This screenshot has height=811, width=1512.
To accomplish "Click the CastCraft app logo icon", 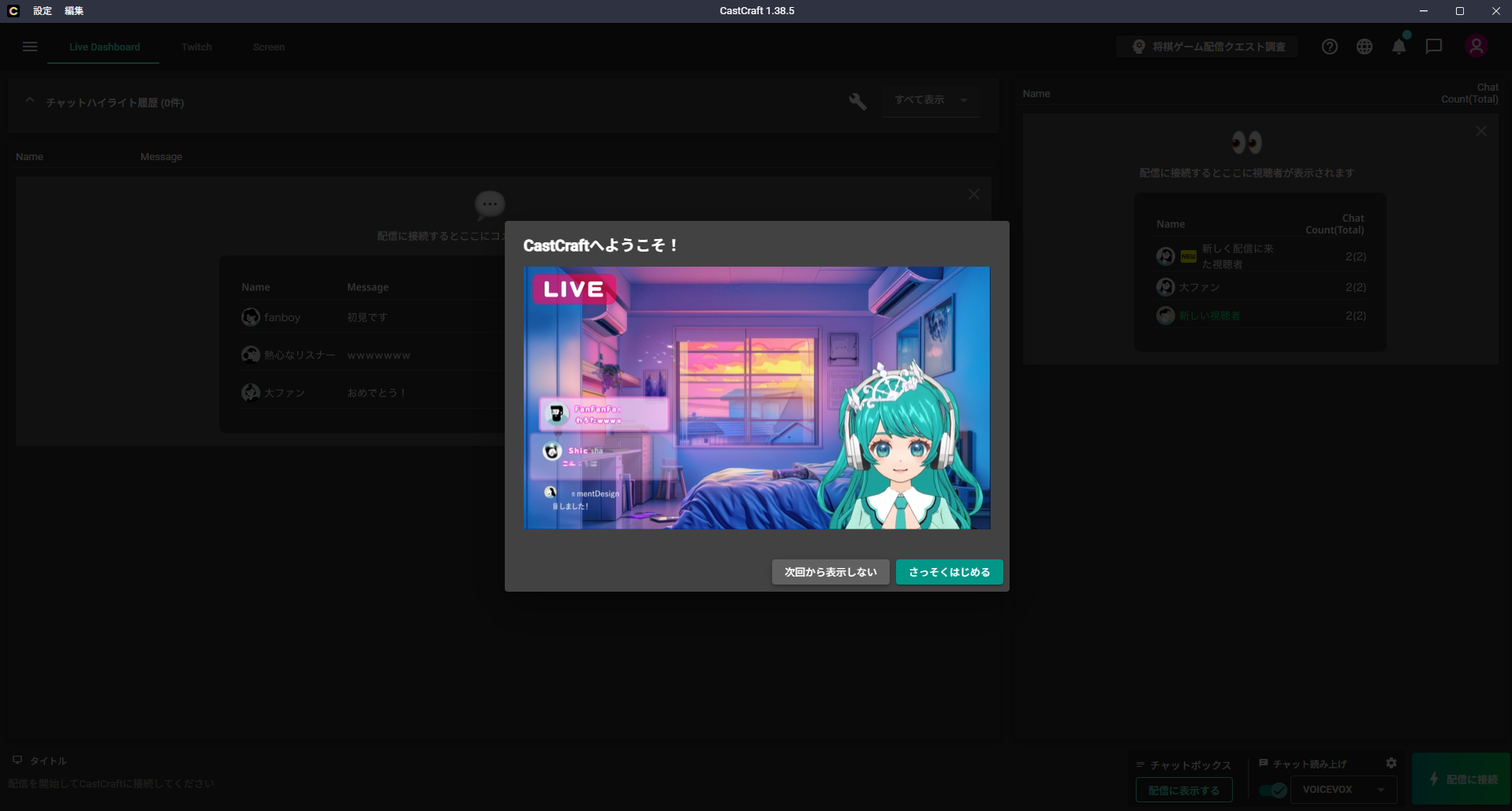I will (x=13, y=11).
